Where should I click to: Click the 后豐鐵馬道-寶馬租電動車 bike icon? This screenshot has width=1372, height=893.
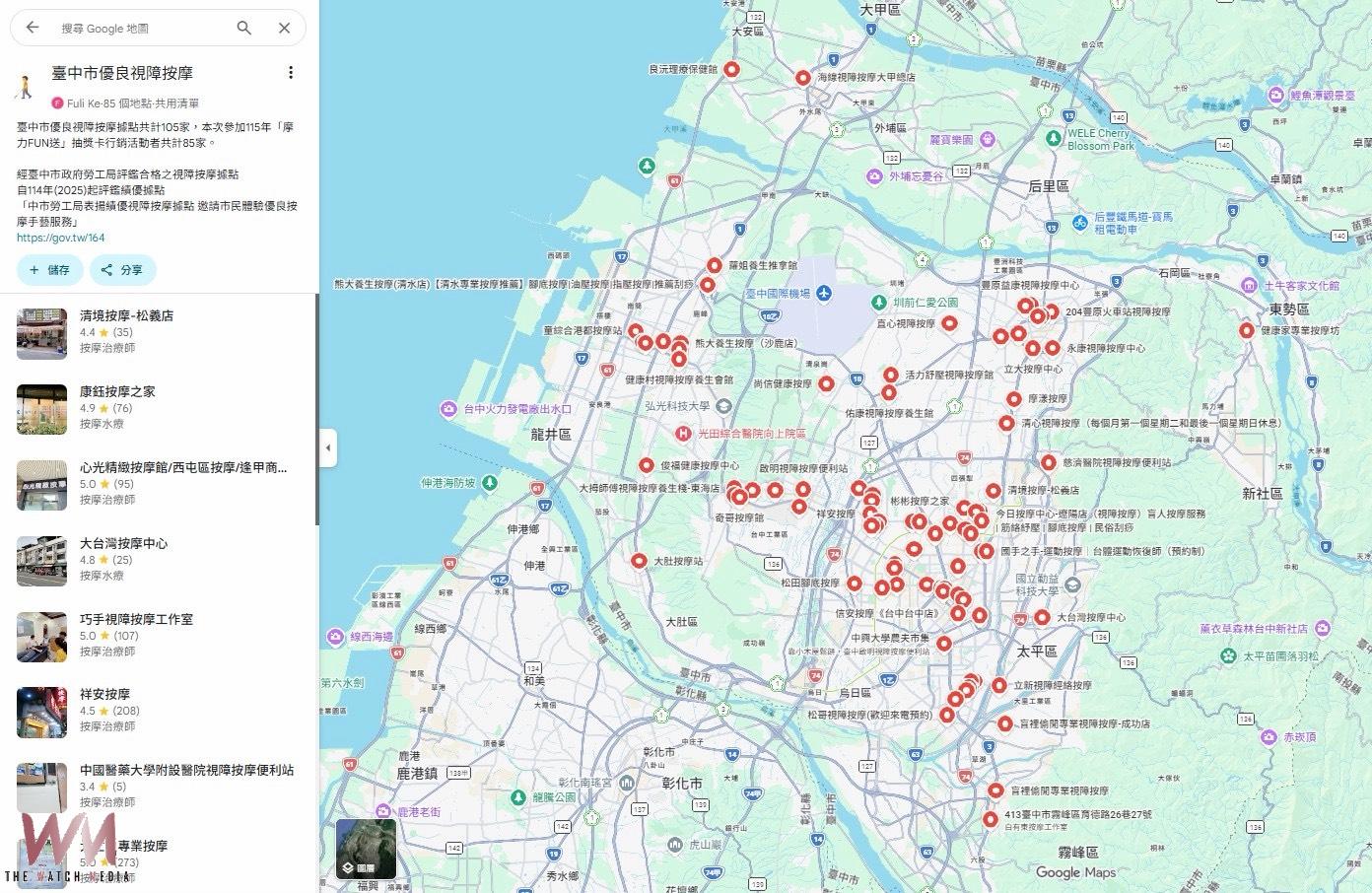[x=1080, y=223]
